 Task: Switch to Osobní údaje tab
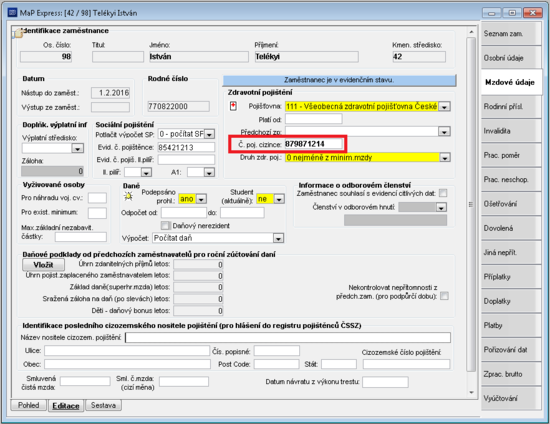point(510,58)
